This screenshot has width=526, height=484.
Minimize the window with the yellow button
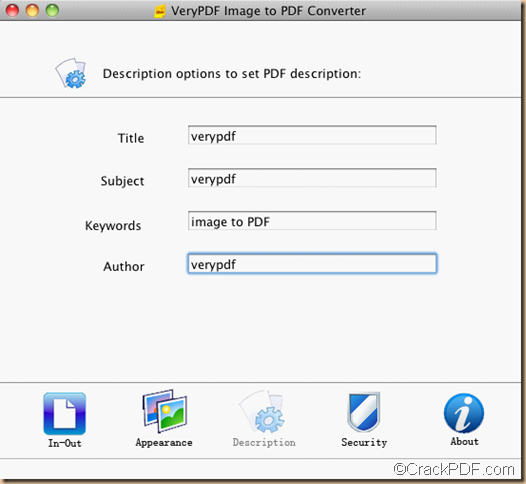pyautogui.click(x=32, y=10)
